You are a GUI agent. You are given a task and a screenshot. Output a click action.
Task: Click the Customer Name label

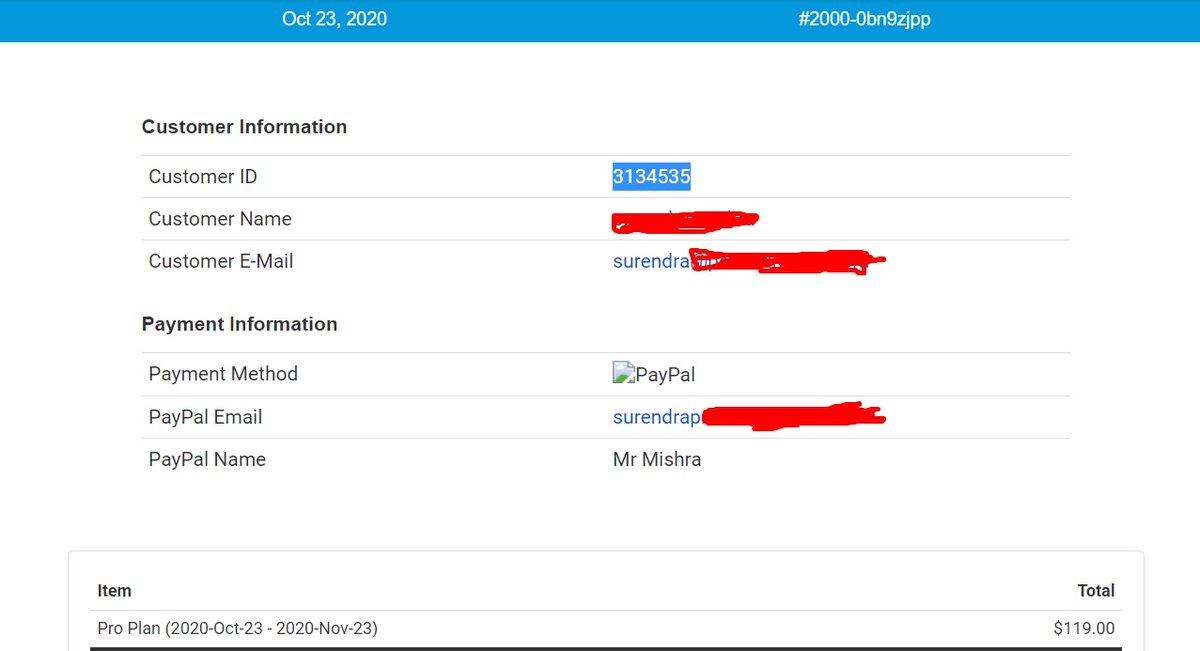[220, 219]
